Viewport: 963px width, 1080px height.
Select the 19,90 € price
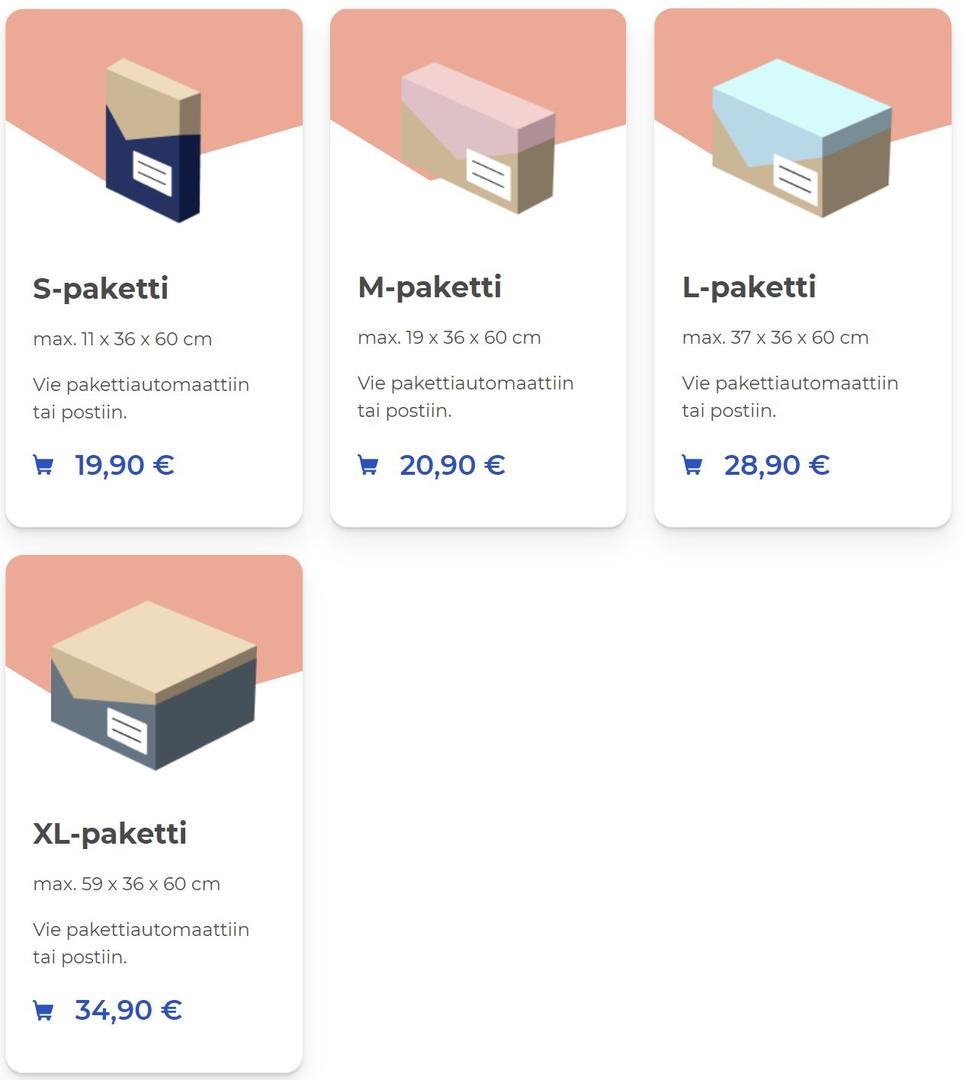124,465
